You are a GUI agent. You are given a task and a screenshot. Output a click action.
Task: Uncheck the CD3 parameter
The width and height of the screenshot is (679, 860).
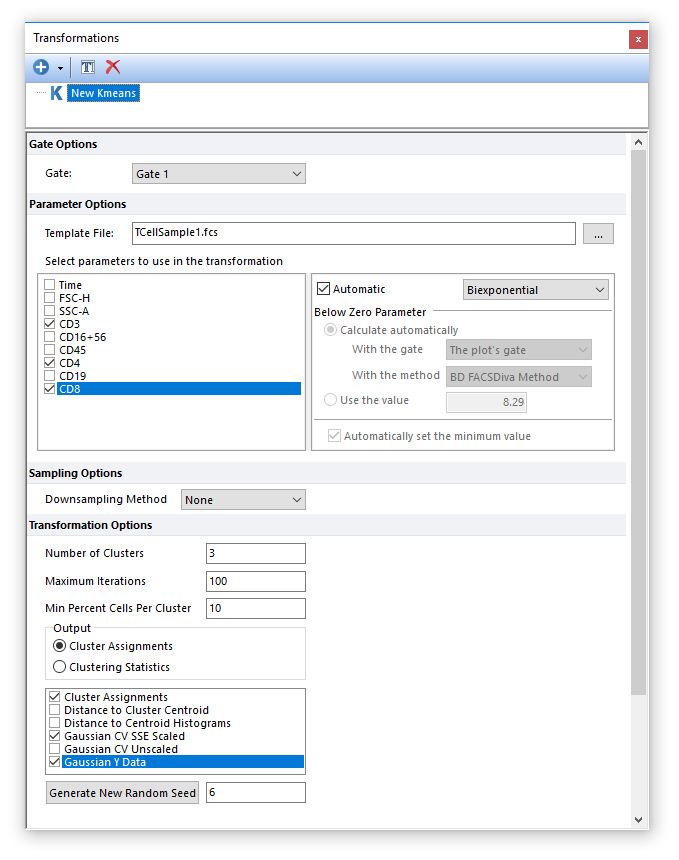click(x=50, y=324)
